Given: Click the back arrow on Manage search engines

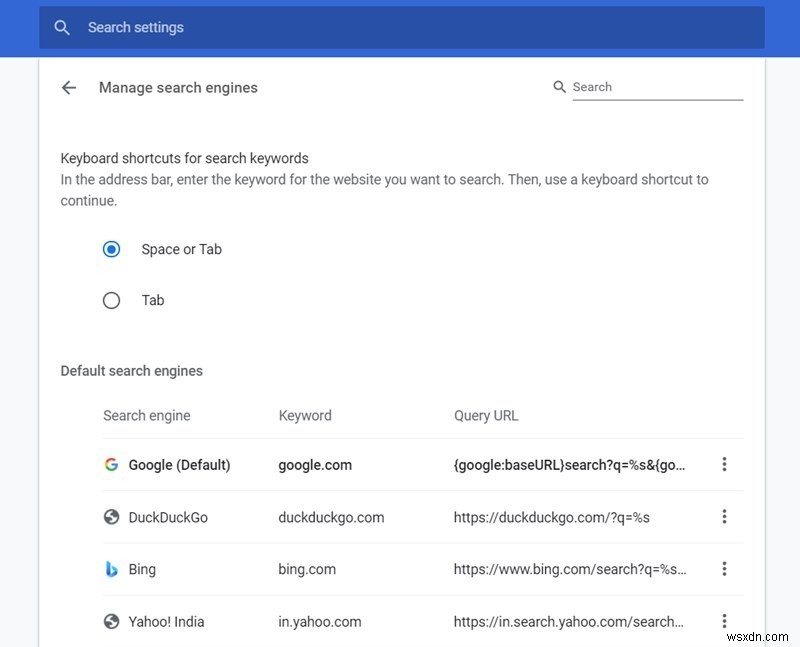Looking at the screenshot, I should (x=68, y=87).
